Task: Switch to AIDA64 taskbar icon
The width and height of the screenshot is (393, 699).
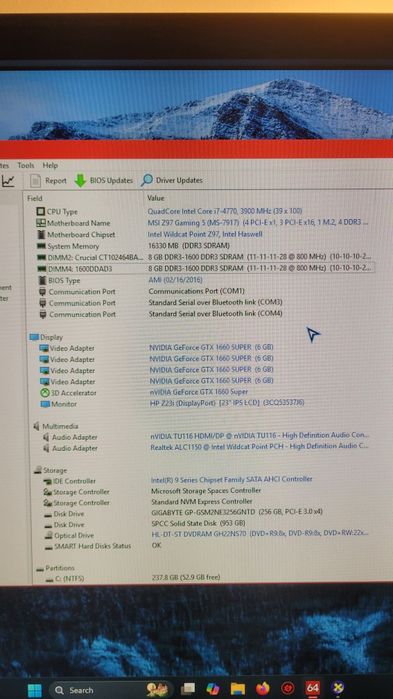Action: click(x=313, y=688)
